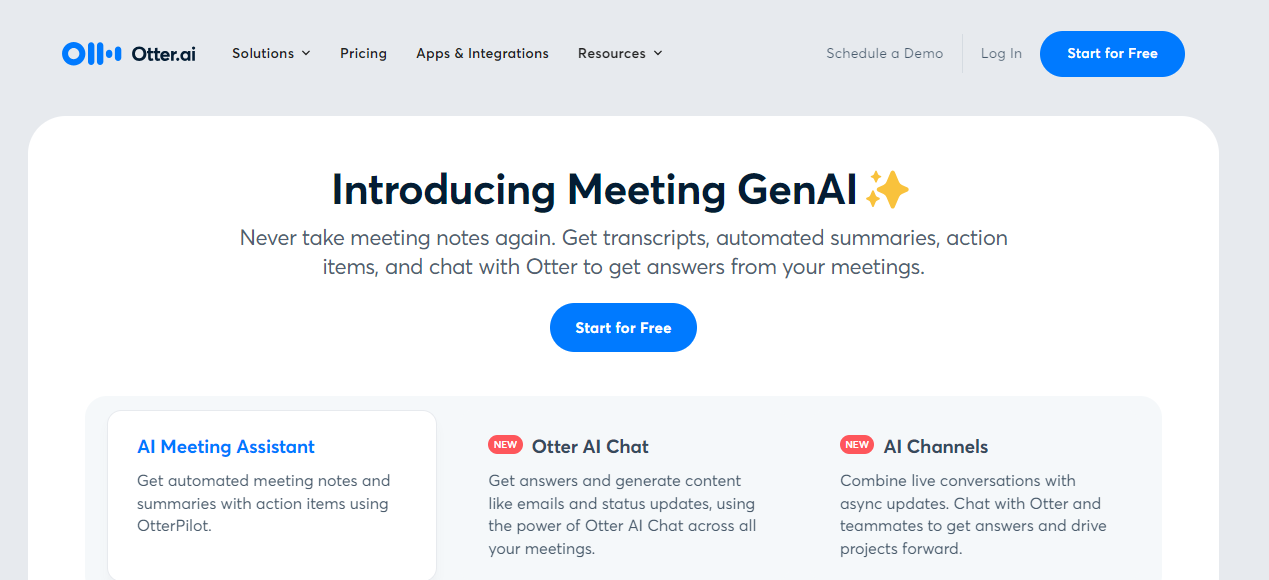This screenshot has width=1269, height=580.
Task: Switch to the Otter AI Chat tab
Action: [x=590, y=447]
